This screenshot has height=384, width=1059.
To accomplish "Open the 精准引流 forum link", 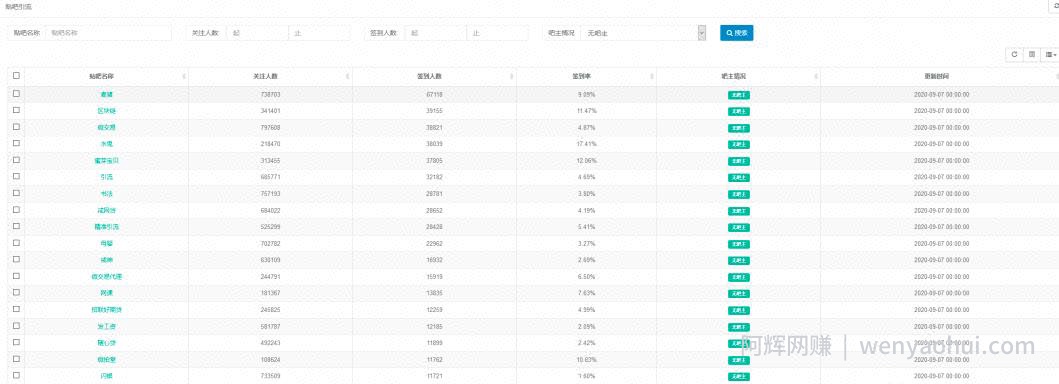I will tap(107, 227).
